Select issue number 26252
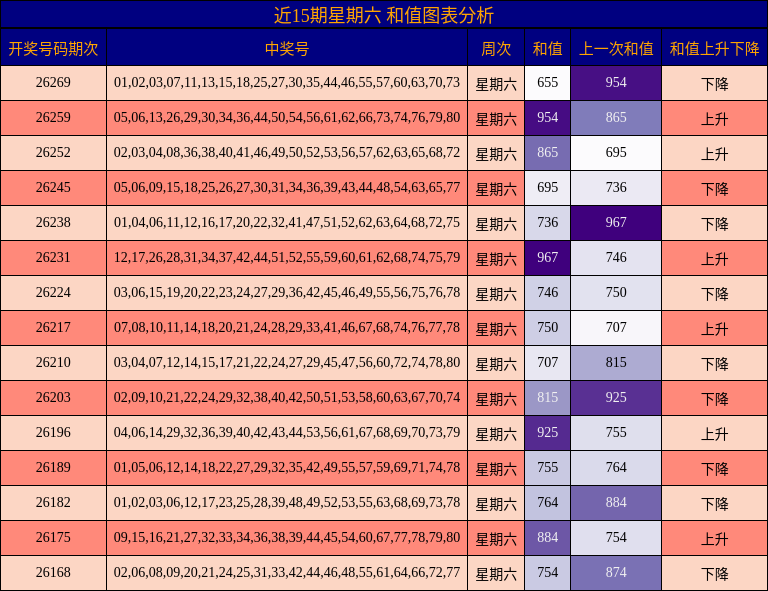This screenshot has width=768, height=591. pyautogui.click(x=53, y=152)
